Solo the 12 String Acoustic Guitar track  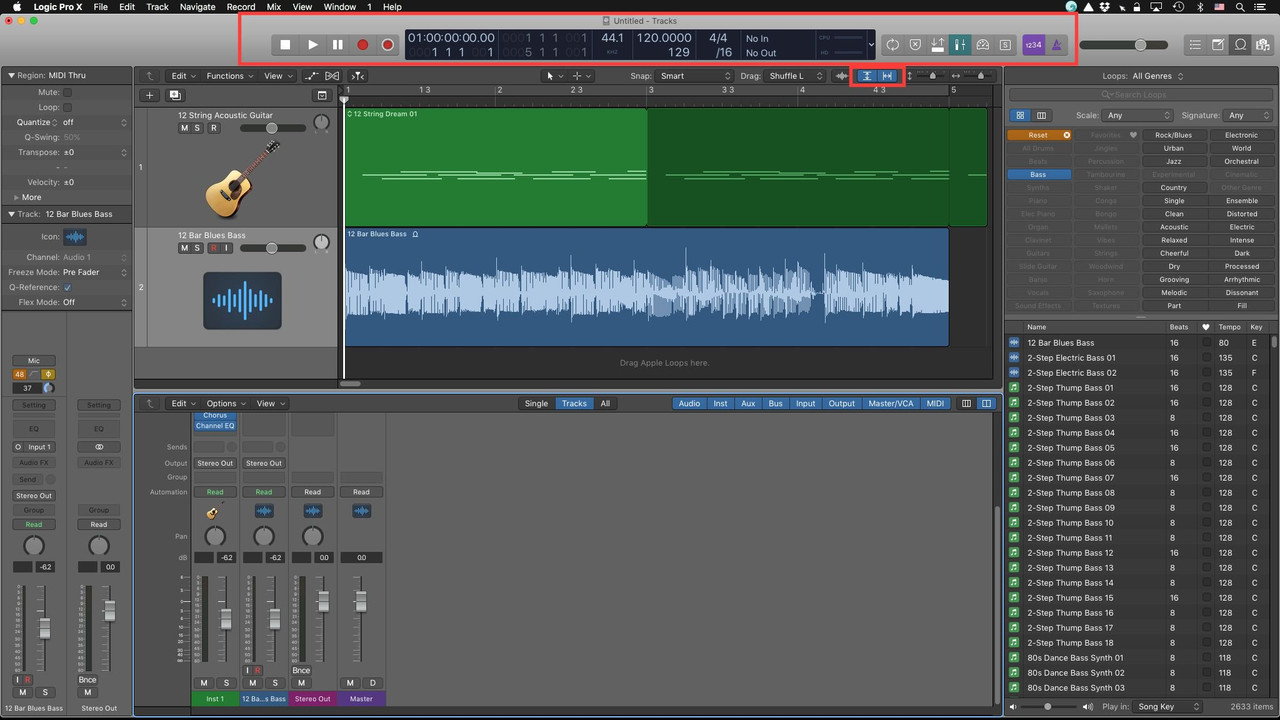pyautogui.click(x=197, y=129)
